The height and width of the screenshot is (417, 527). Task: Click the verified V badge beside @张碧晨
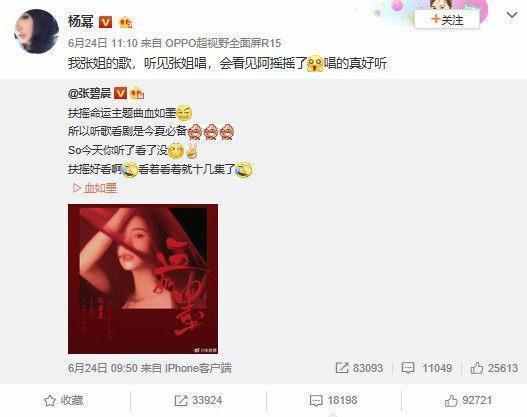coord(120,93)
